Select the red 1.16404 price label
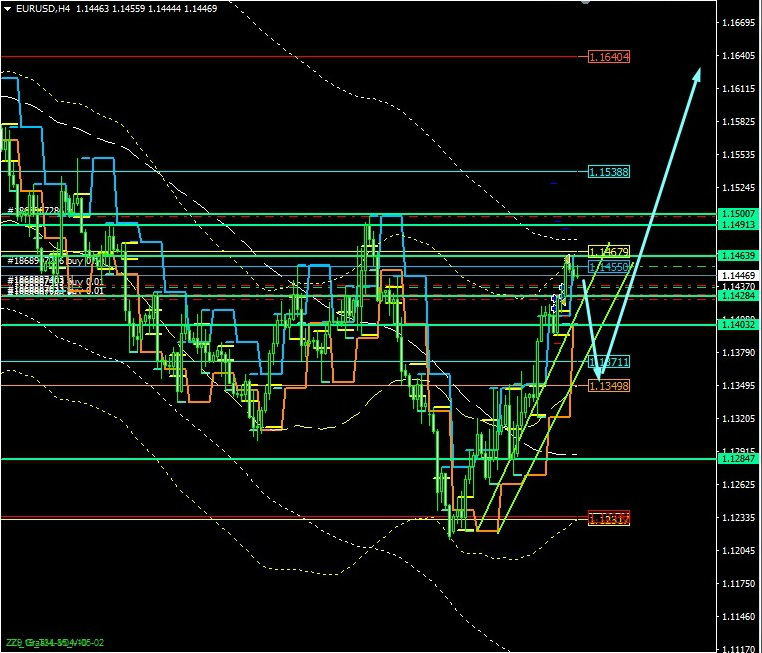 click(x=608, y=57)
